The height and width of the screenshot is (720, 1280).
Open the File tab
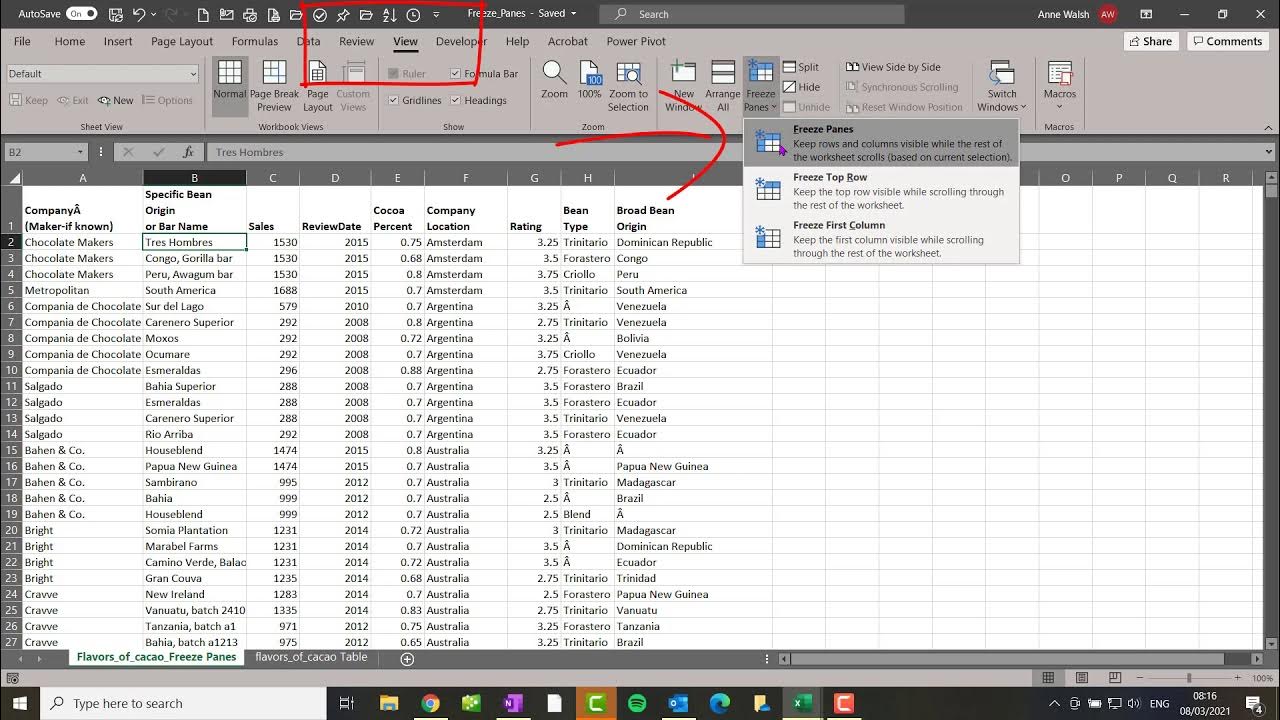point(22,41)
